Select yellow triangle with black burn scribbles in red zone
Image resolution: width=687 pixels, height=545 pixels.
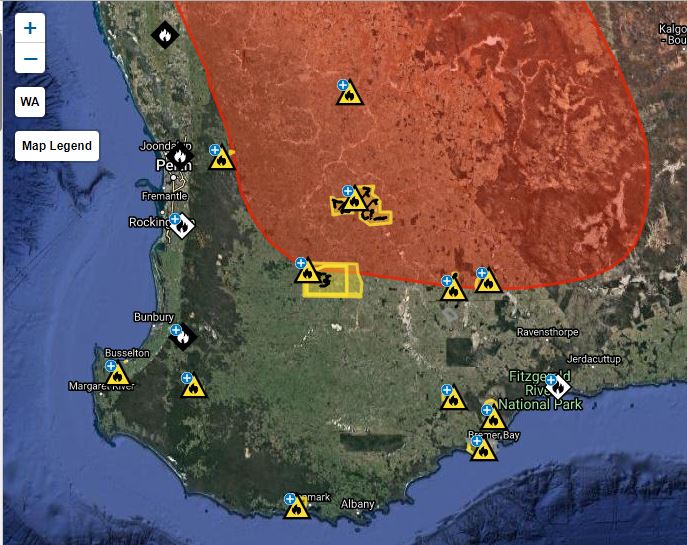pyautogui.click(x=356, y=200)
